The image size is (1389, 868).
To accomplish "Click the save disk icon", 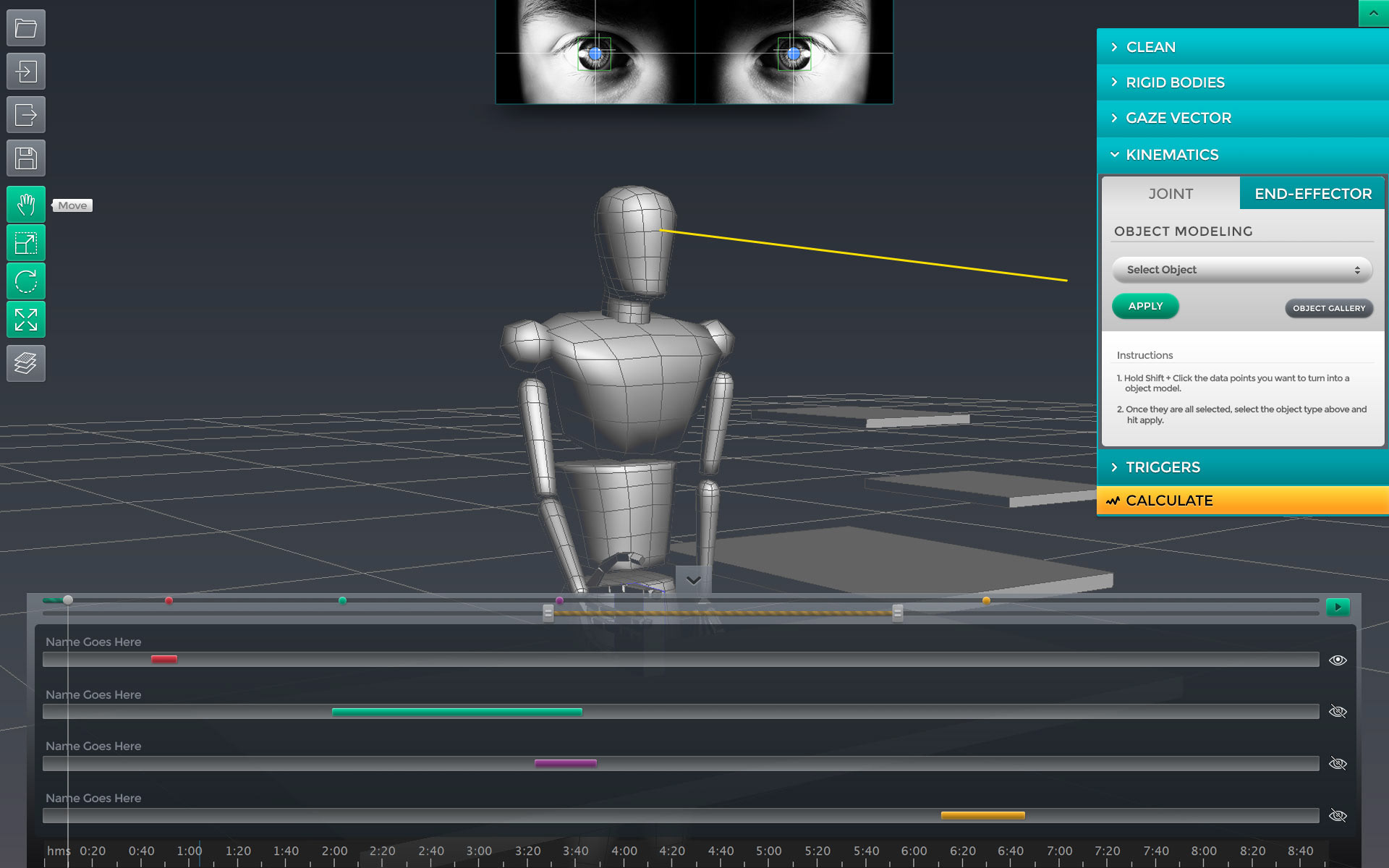I will [x=26, y=158].
